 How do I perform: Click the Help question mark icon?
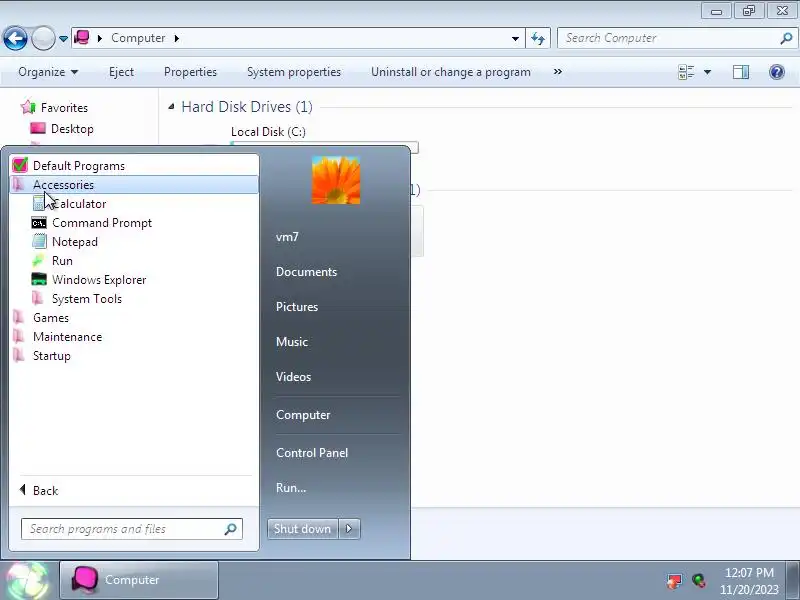(x=777, y=72)
